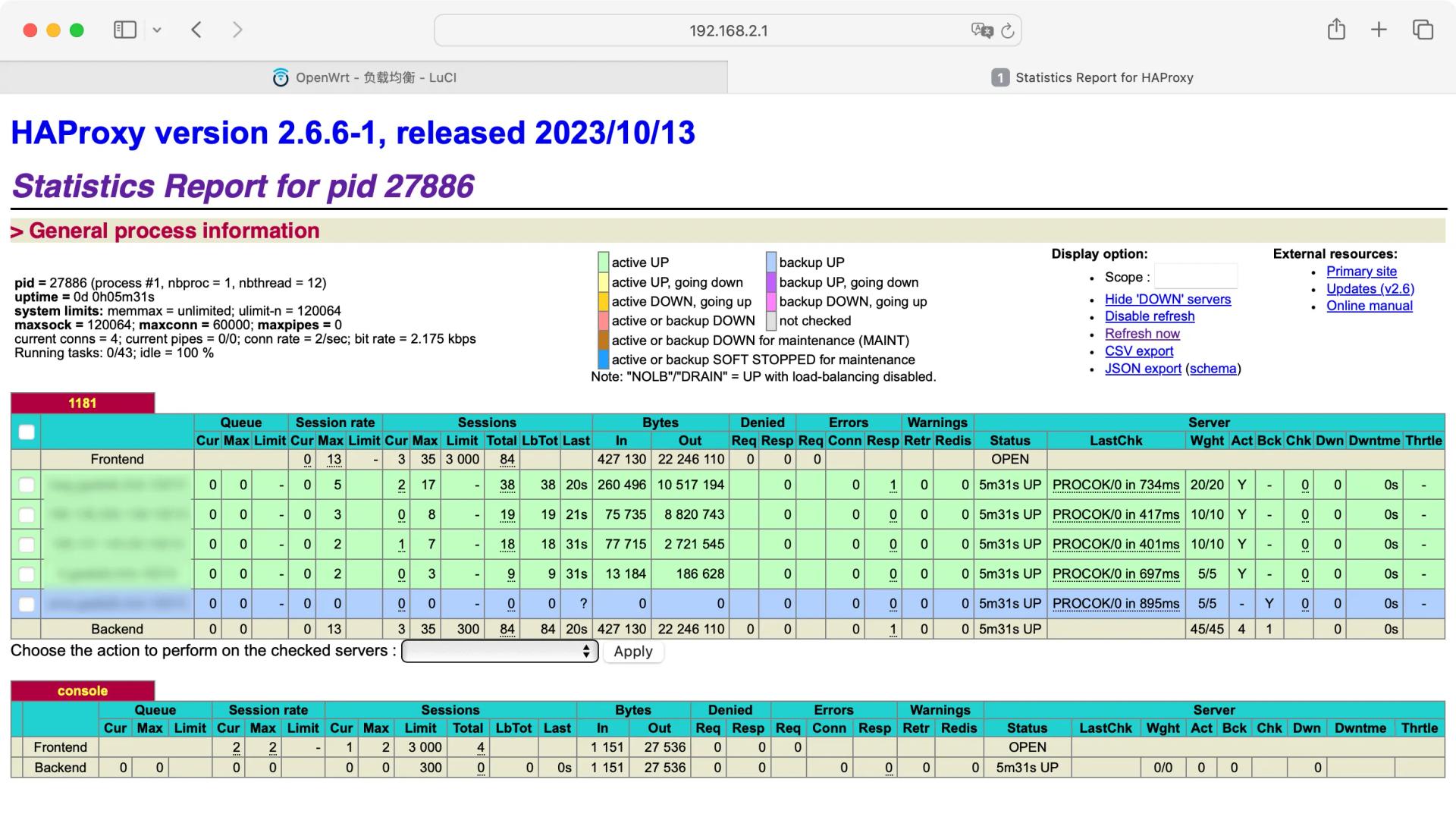Check the backup server row checkbox
The height and width of the screenshot is (817, 1456).
click(x=27, y=605)
